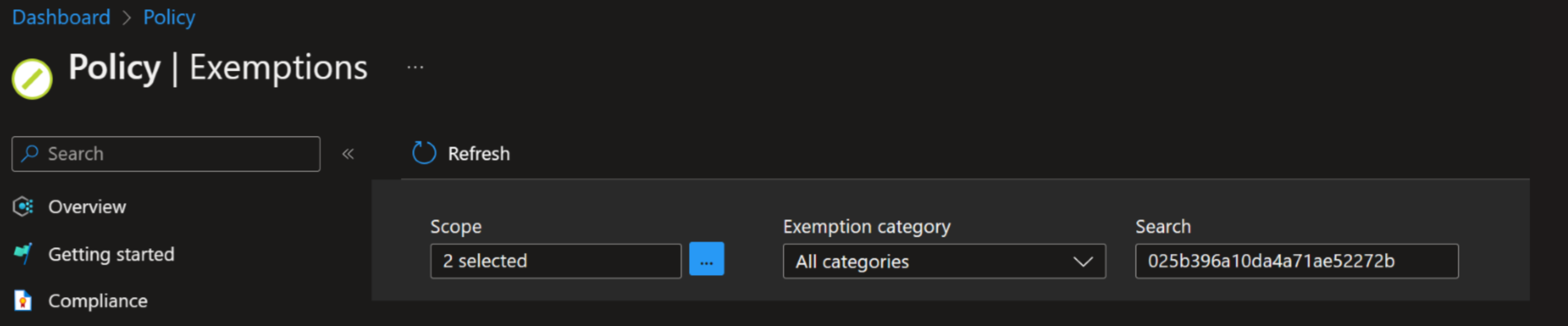
Task: Expand the Exemption category dropdown
Action: point(944,261)
